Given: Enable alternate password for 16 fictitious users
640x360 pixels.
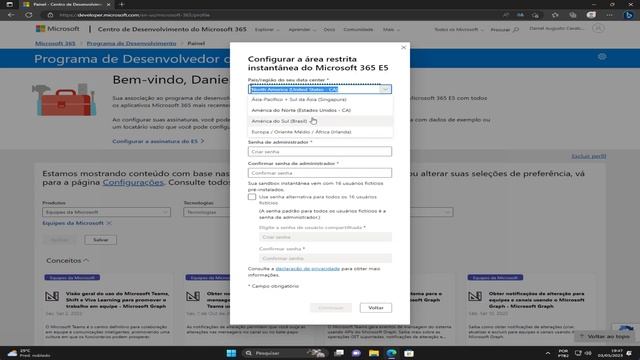Looking at the screenshot, I should (252, 197).
